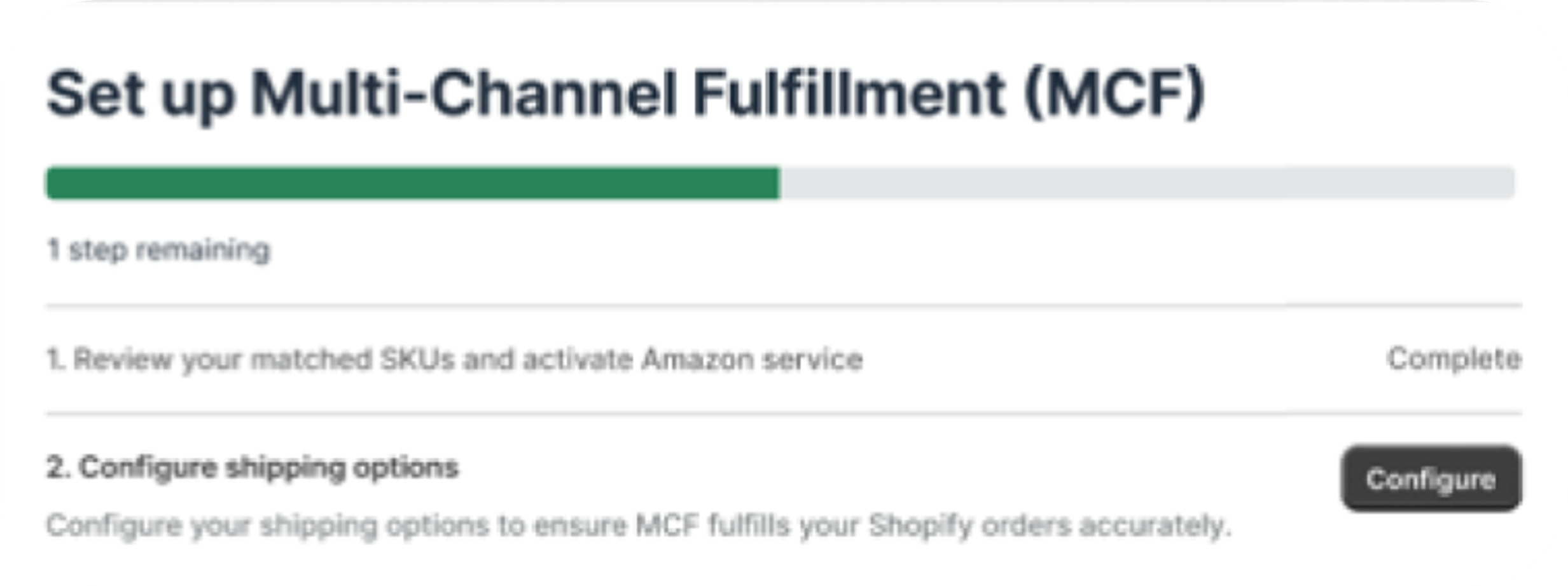This screenshot has width=1568, height=586.
Task: Click "Shopify orders" in the description
Action: click(969, 526)
